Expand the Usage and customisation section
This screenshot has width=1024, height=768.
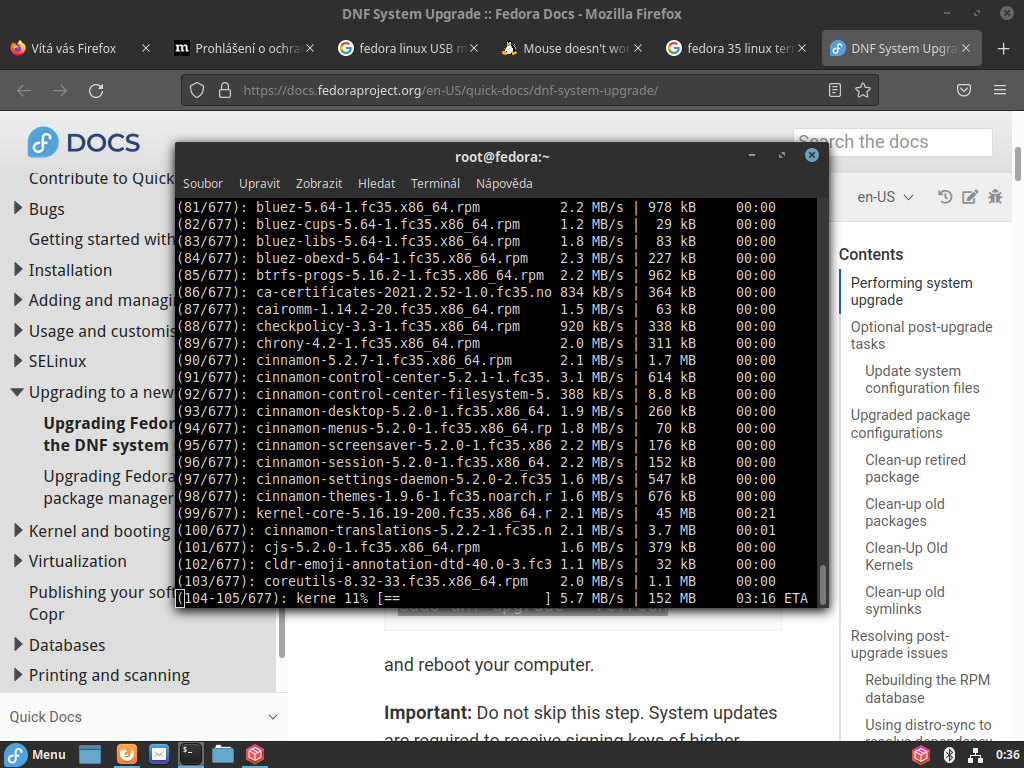coord(18,330)
